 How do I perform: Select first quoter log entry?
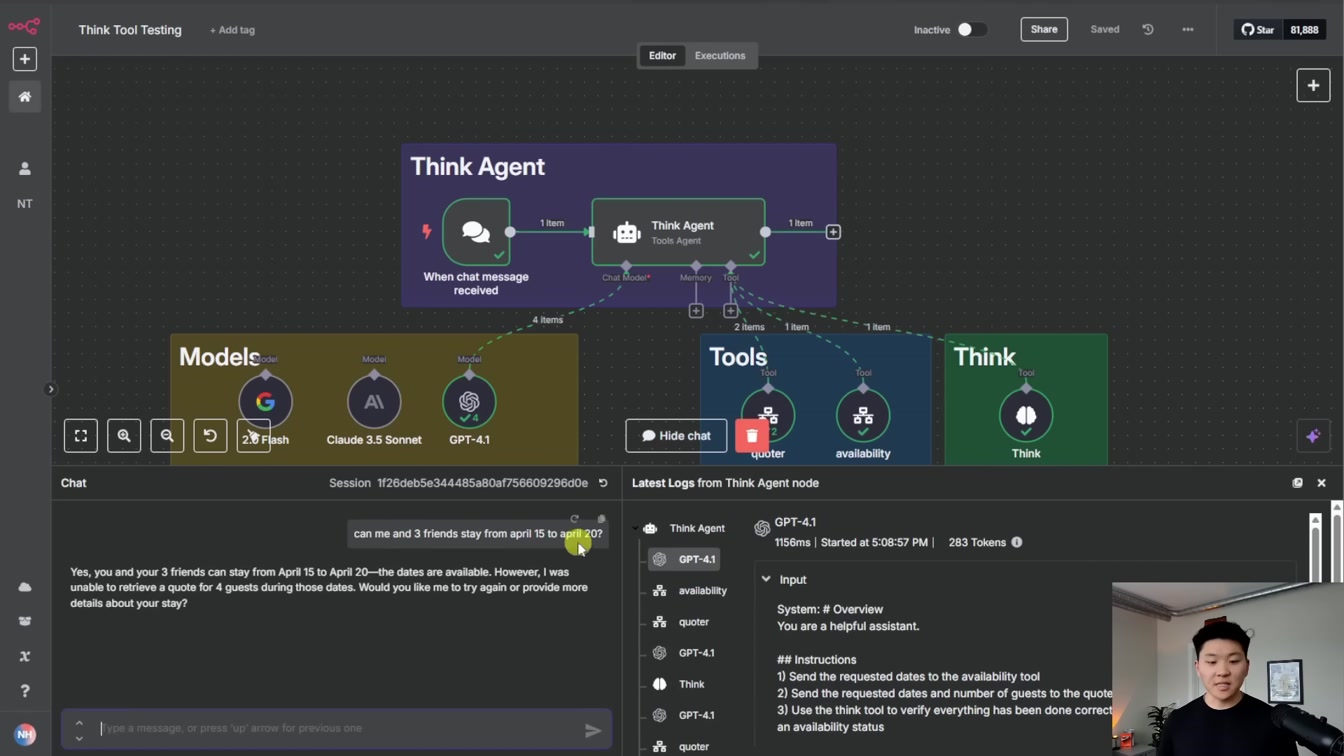click(682, 622)
